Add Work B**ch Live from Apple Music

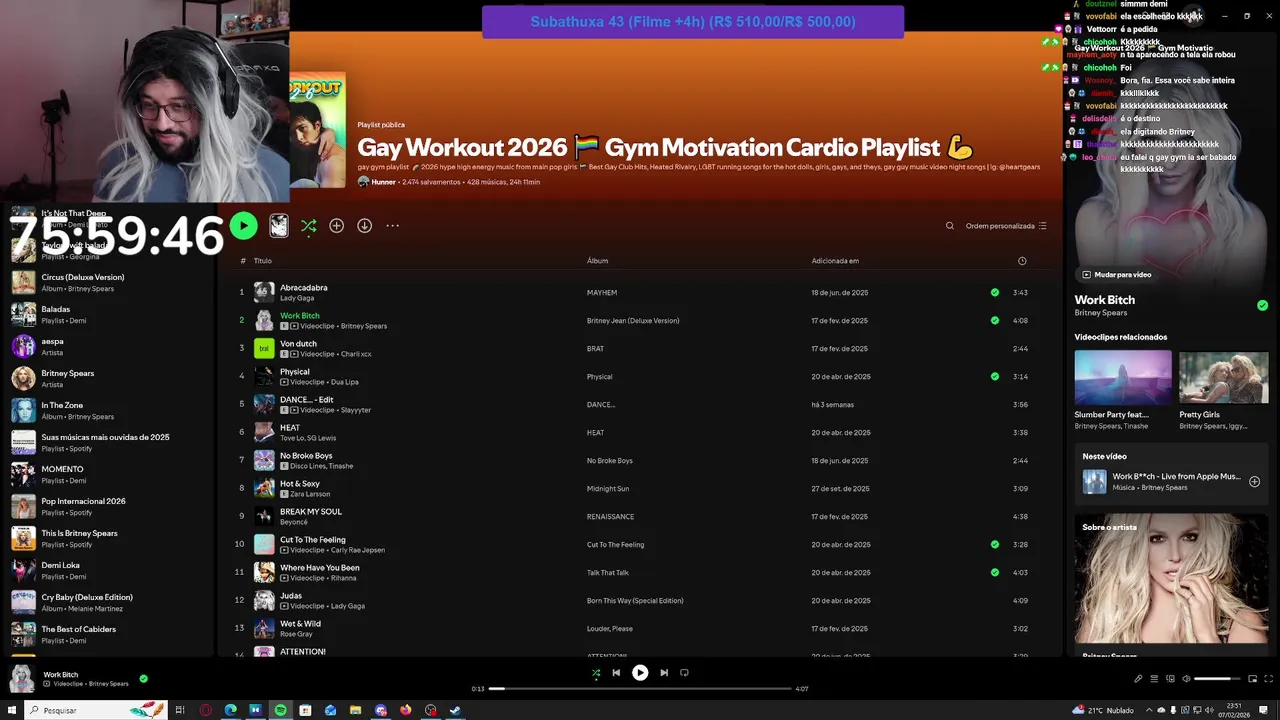1254,482
